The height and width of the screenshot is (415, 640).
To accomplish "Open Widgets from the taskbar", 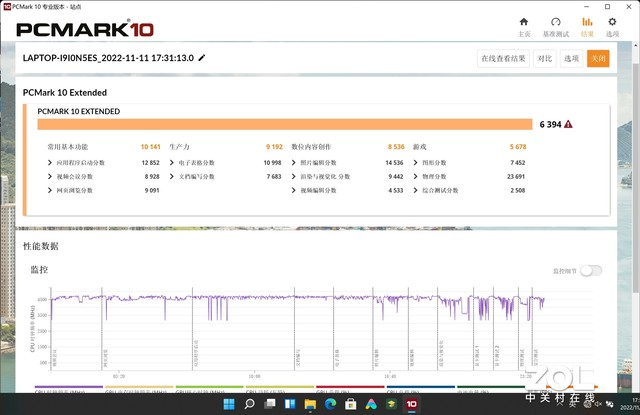I will point(290,404).
